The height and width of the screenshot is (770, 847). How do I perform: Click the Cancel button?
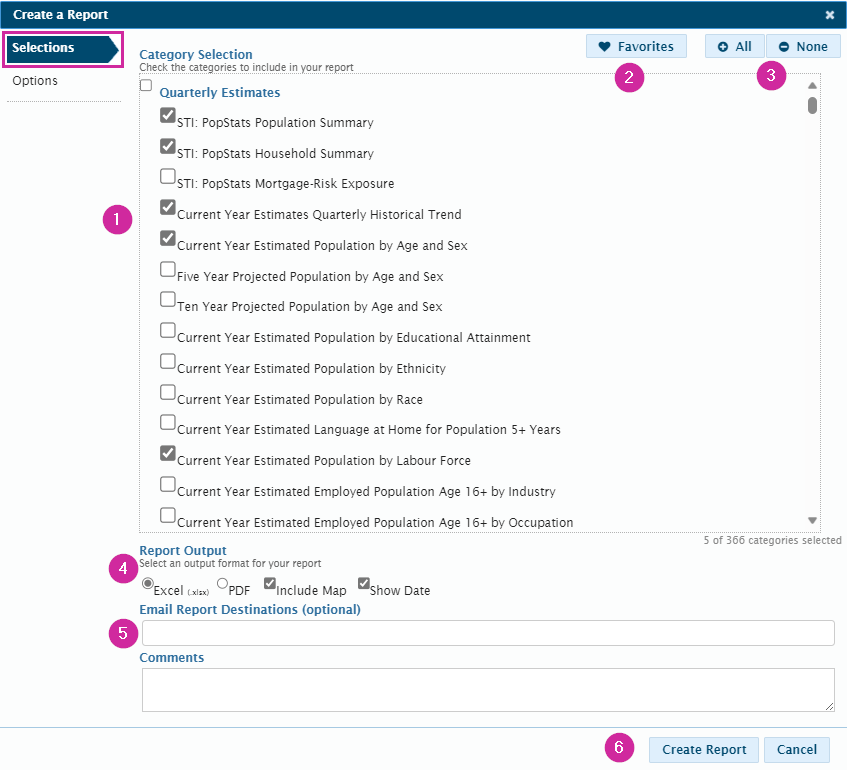pos(796,749)
